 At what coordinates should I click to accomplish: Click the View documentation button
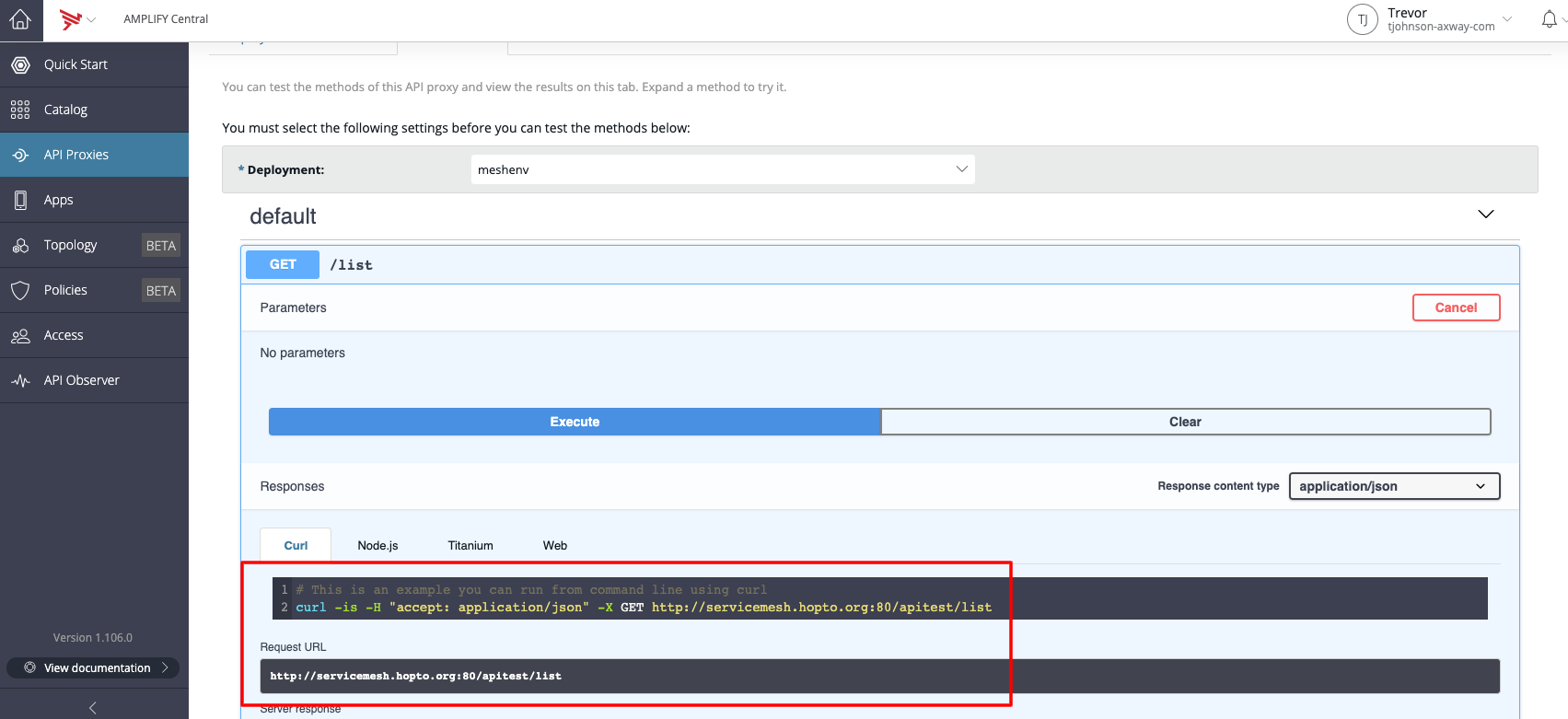[x=93, y=667]
